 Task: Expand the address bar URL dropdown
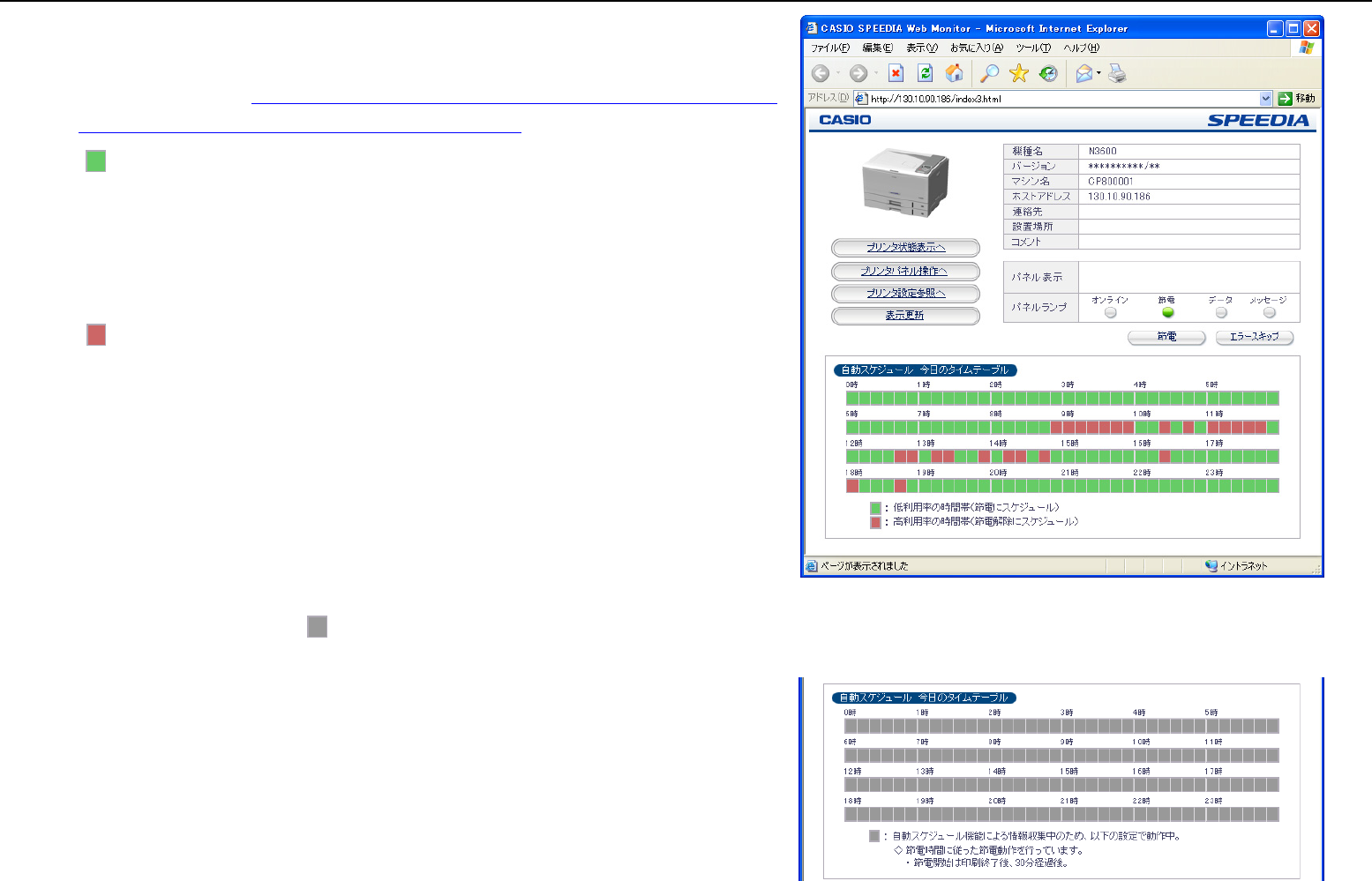pos(1266,99)
